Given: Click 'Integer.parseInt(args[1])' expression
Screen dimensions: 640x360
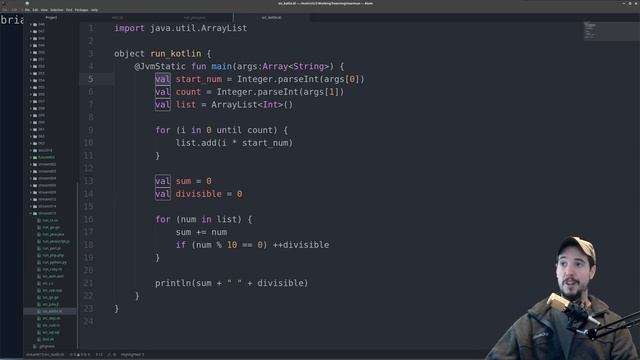Looking at the screenshot, I should 280,92.
